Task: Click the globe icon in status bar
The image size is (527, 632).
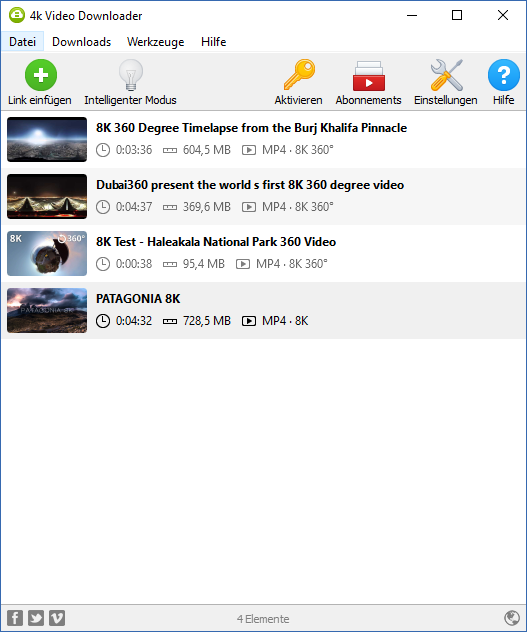Action: (512, 617)
